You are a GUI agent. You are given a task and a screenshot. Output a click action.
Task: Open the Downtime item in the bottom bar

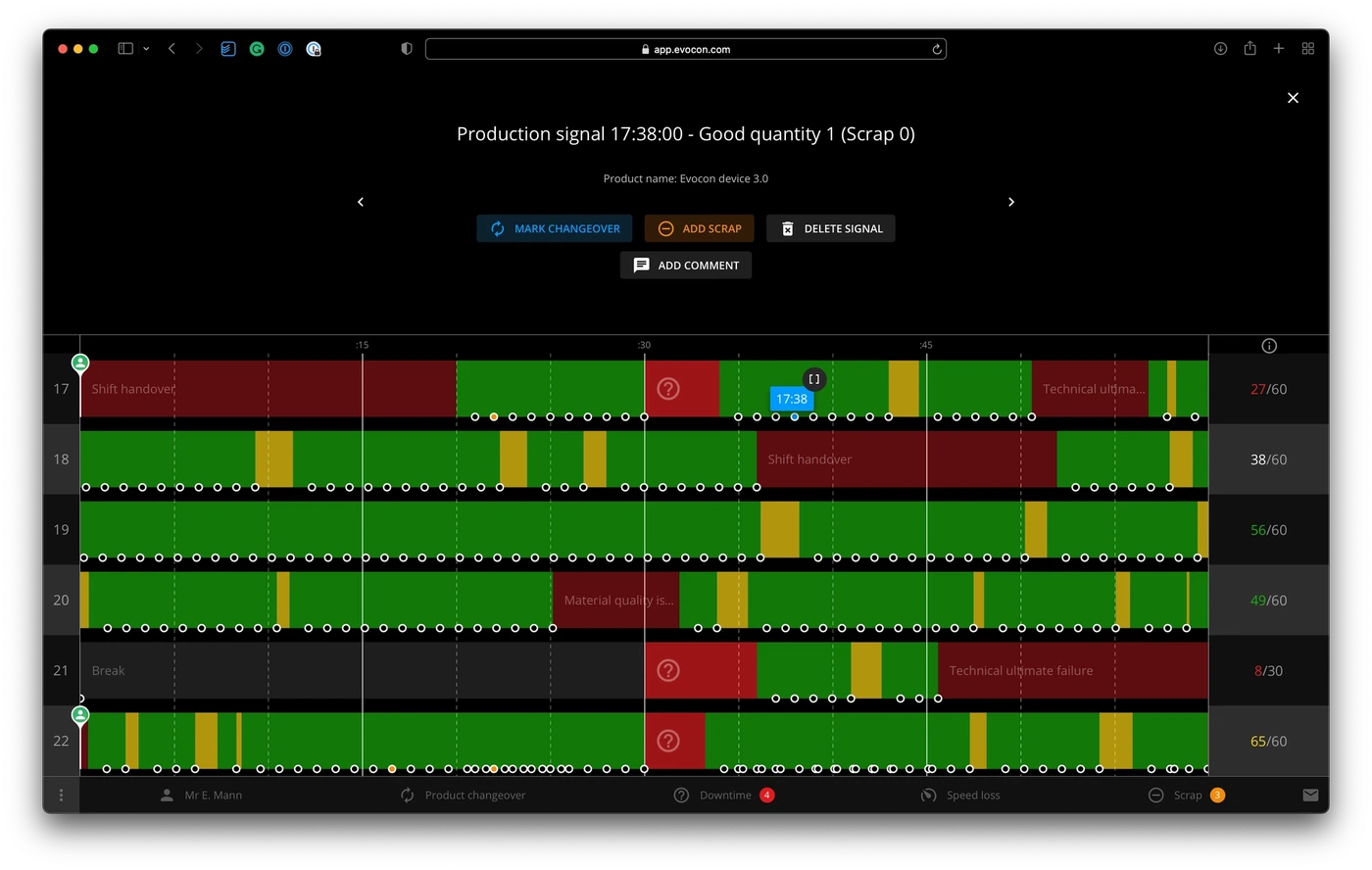pos(724,796)
